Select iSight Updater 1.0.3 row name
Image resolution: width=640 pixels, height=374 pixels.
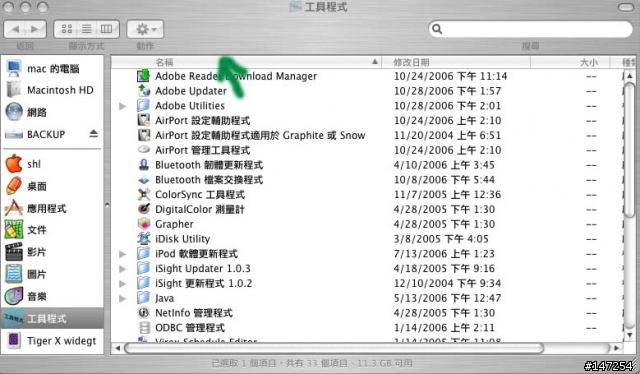pos(202,268)
